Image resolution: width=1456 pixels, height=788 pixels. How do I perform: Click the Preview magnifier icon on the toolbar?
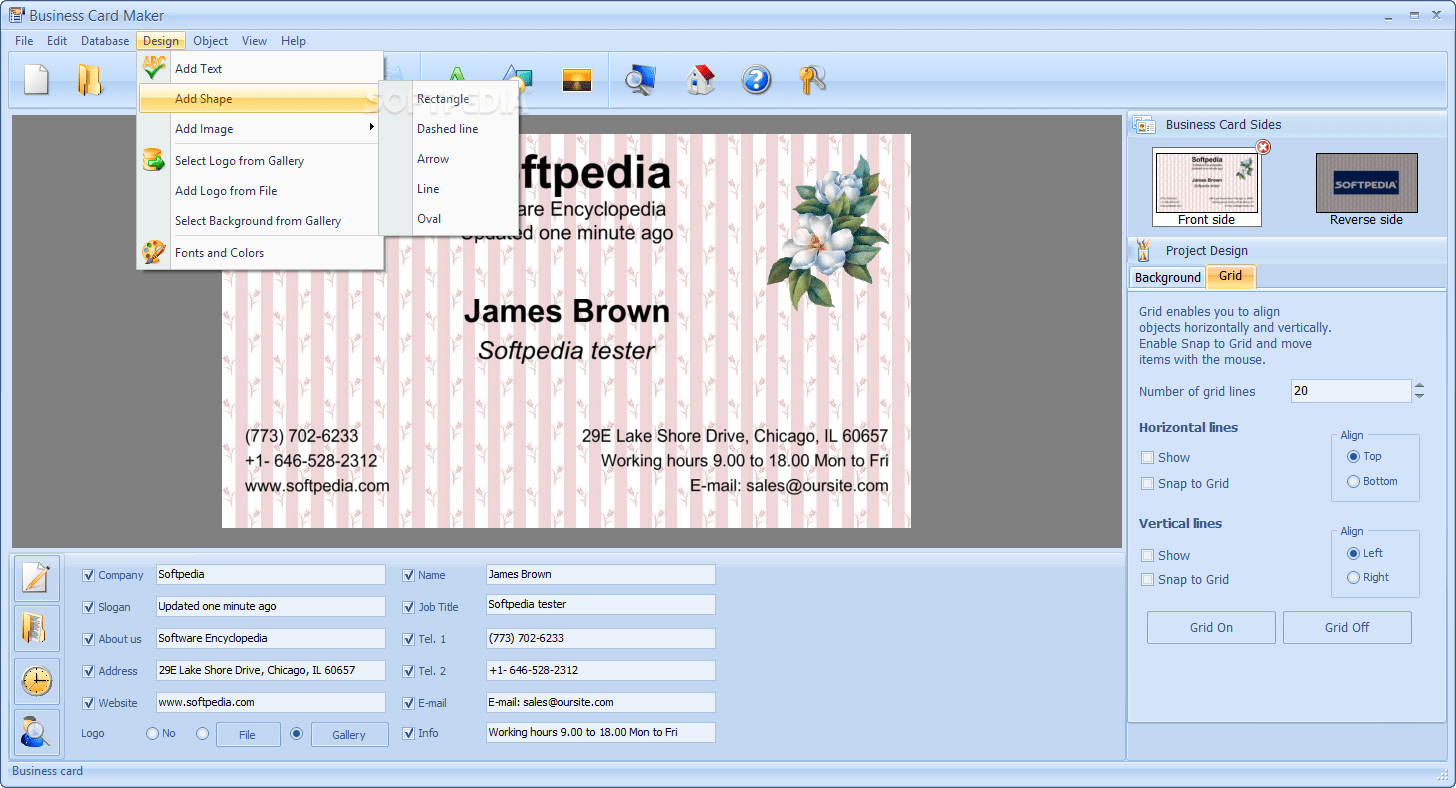pyautogui.click(x=640, y=80)
